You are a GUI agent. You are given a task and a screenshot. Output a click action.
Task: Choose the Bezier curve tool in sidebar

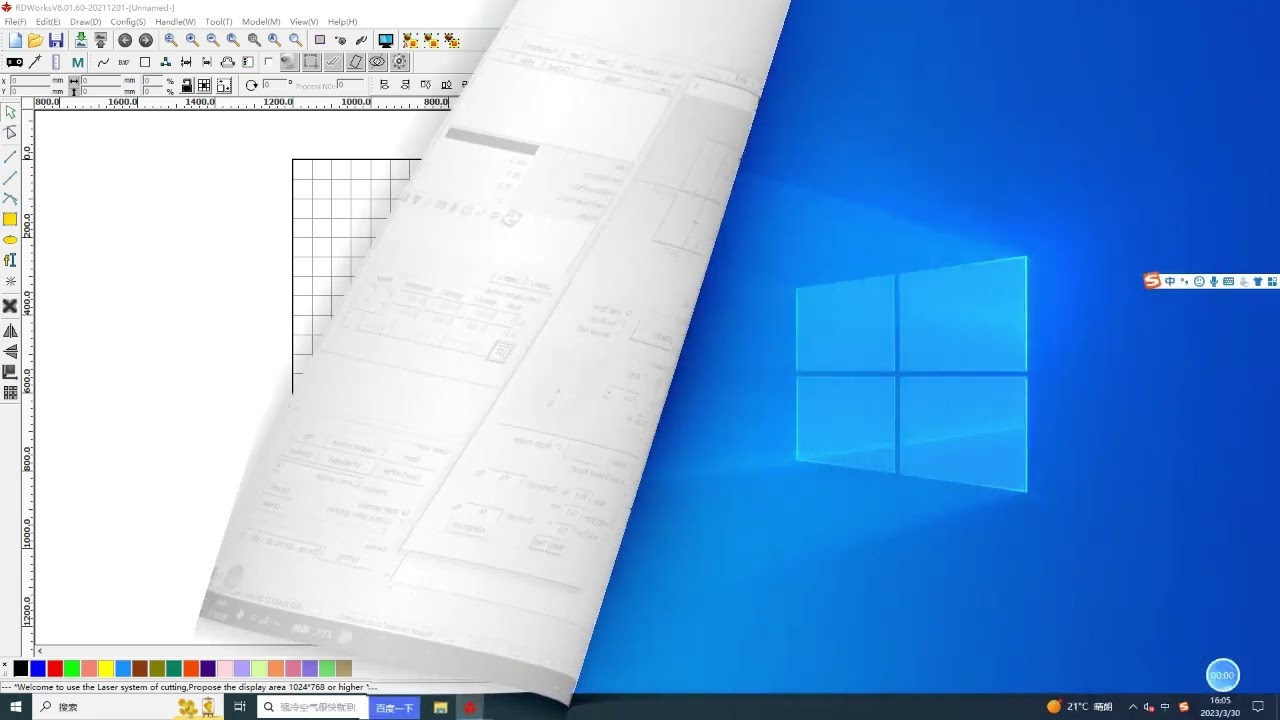(x=10, y=199)
